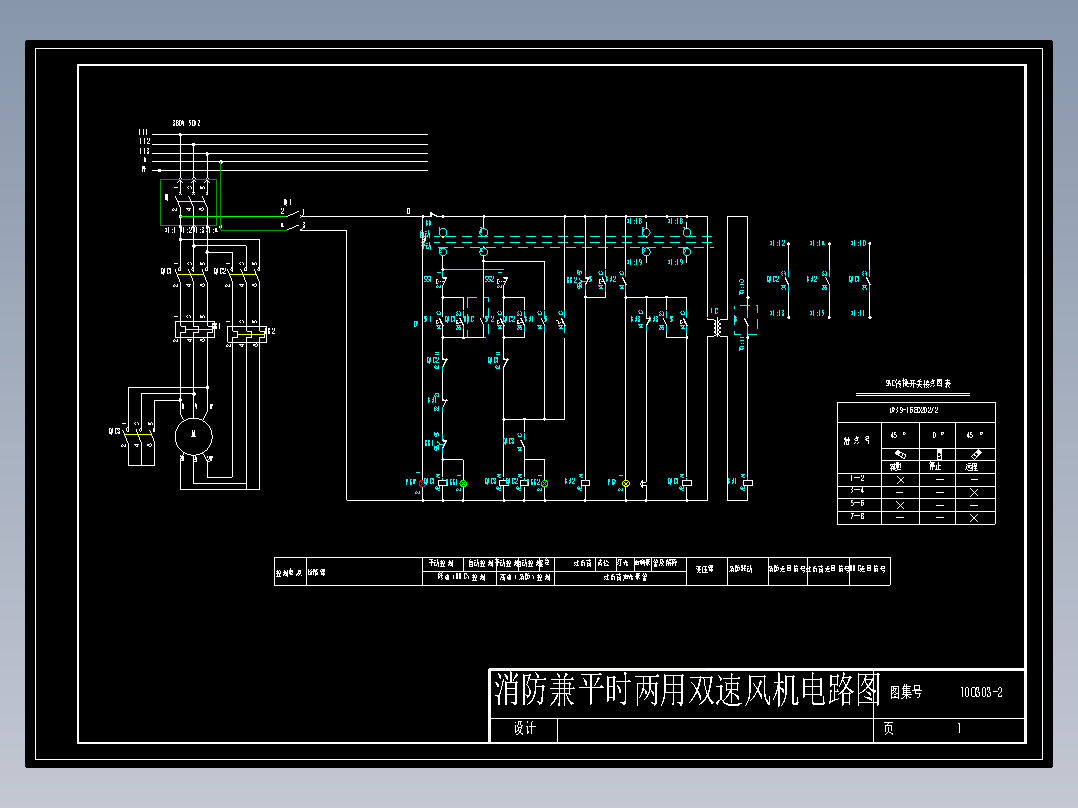The height and width of the screenshot is (808, 1078).
Task: Click the 远程 column label in table
Action: pyautogui.click(x=972, y=466)
